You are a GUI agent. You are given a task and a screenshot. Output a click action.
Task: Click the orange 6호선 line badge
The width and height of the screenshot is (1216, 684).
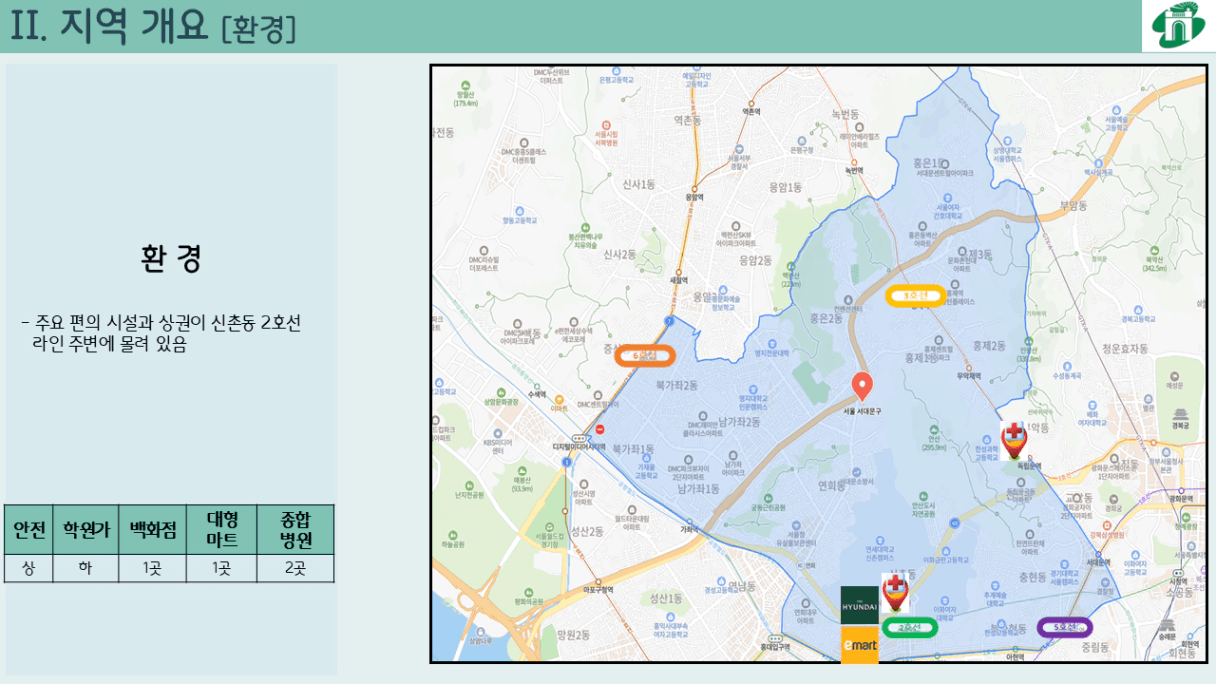(644, 356)
